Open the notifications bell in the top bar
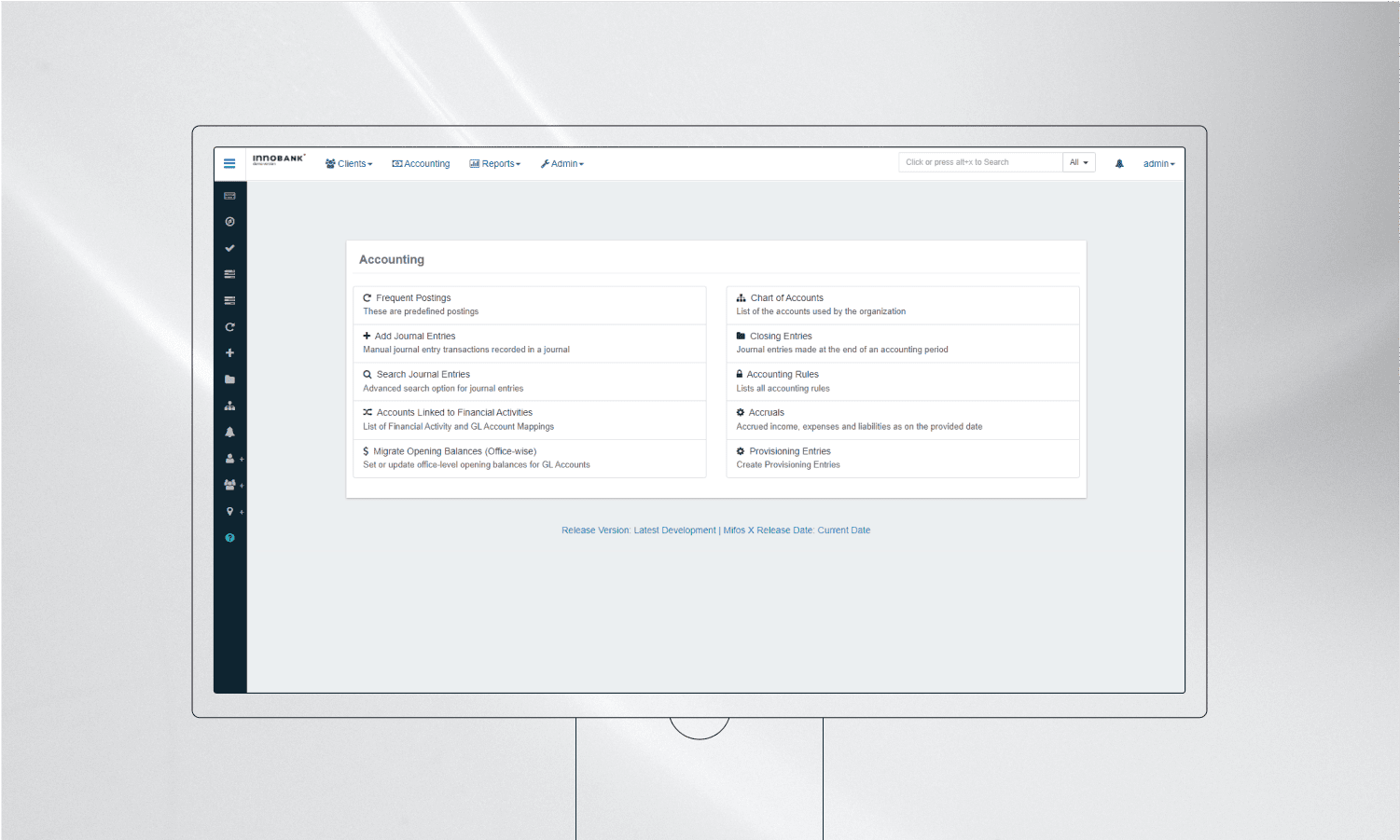 [x=1119, y=163]
